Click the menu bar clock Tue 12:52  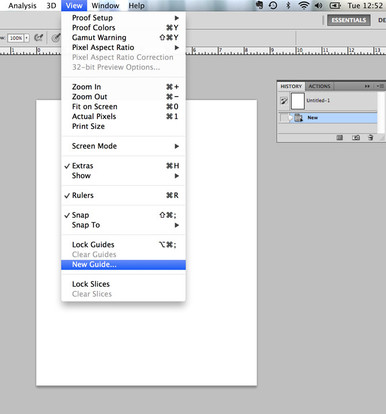point(365,6)
